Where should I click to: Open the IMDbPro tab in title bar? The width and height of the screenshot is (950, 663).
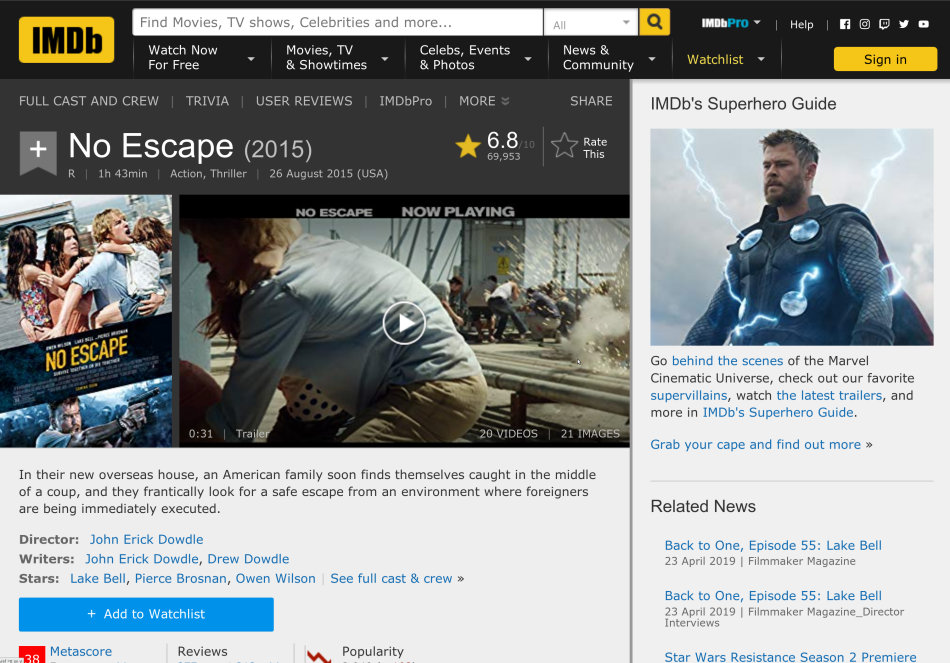point(406,101)
